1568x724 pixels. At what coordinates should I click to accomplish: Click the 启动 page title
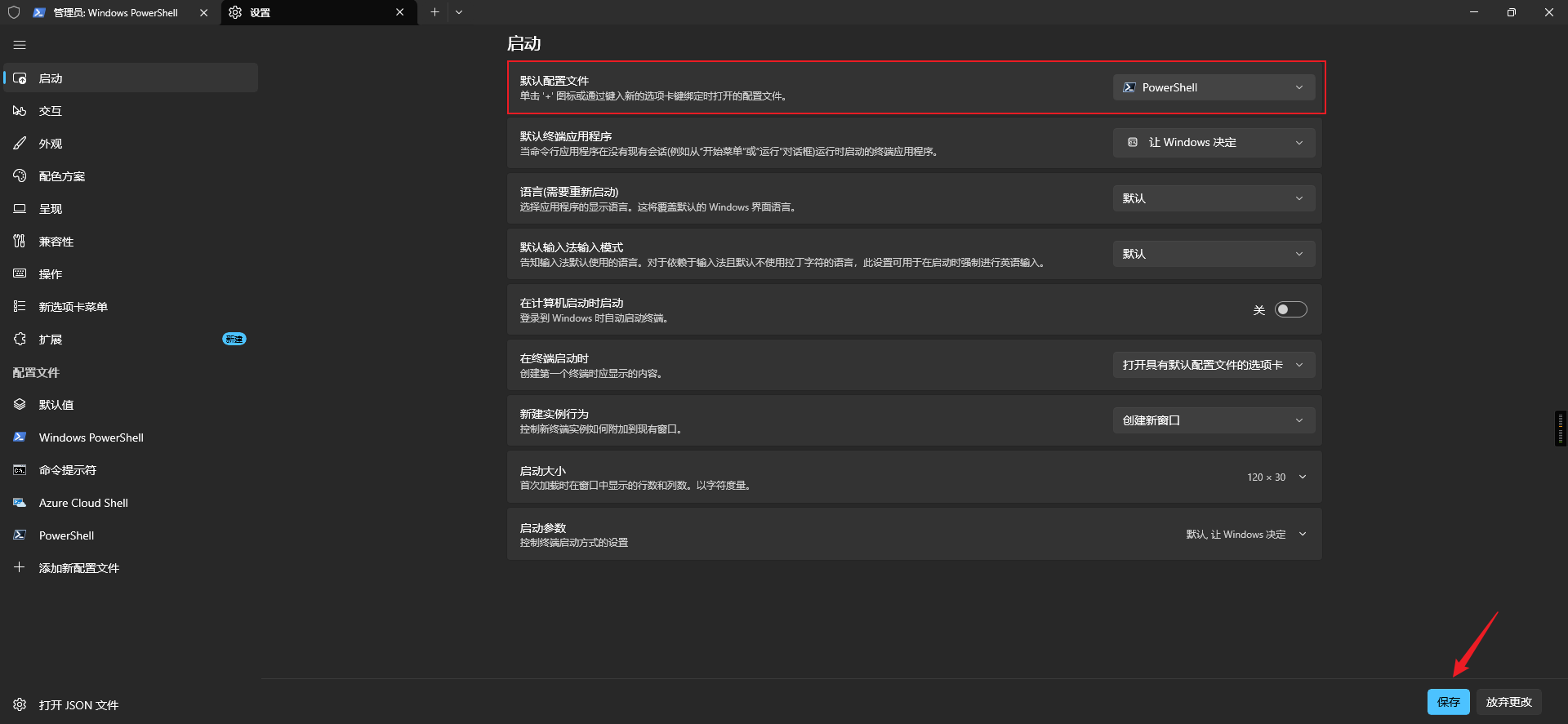coord(523,43)
